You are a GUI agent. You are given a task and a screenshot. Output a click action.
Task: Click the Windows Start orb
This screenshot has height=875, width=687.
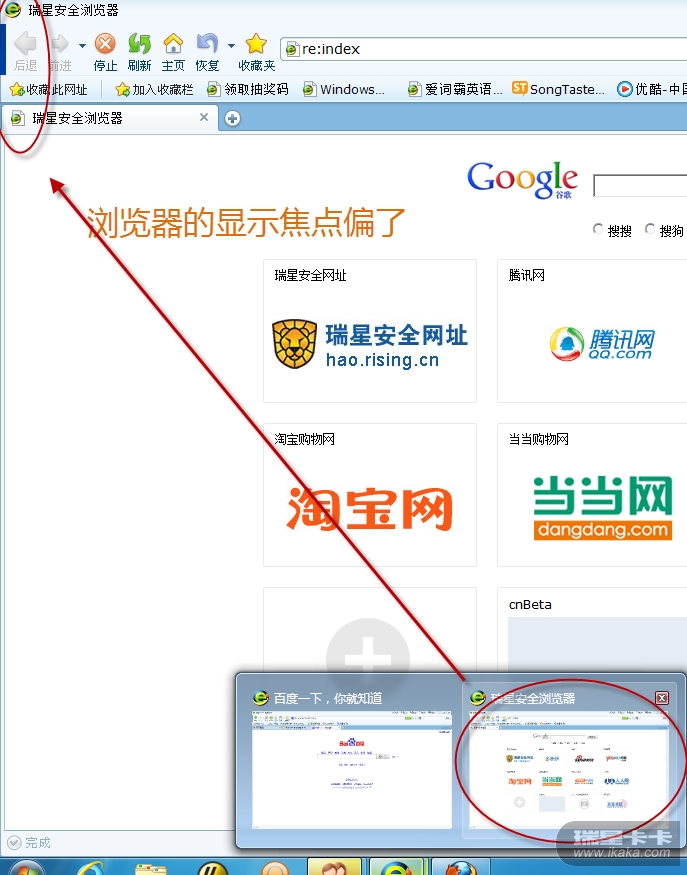26,868
